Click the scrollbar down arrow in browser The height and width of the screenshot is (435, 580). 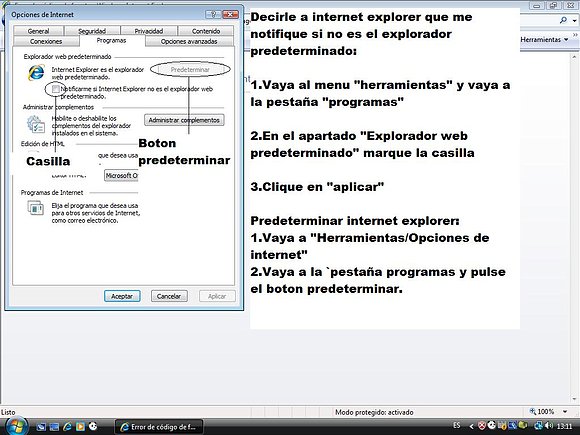tap(574, 399)
